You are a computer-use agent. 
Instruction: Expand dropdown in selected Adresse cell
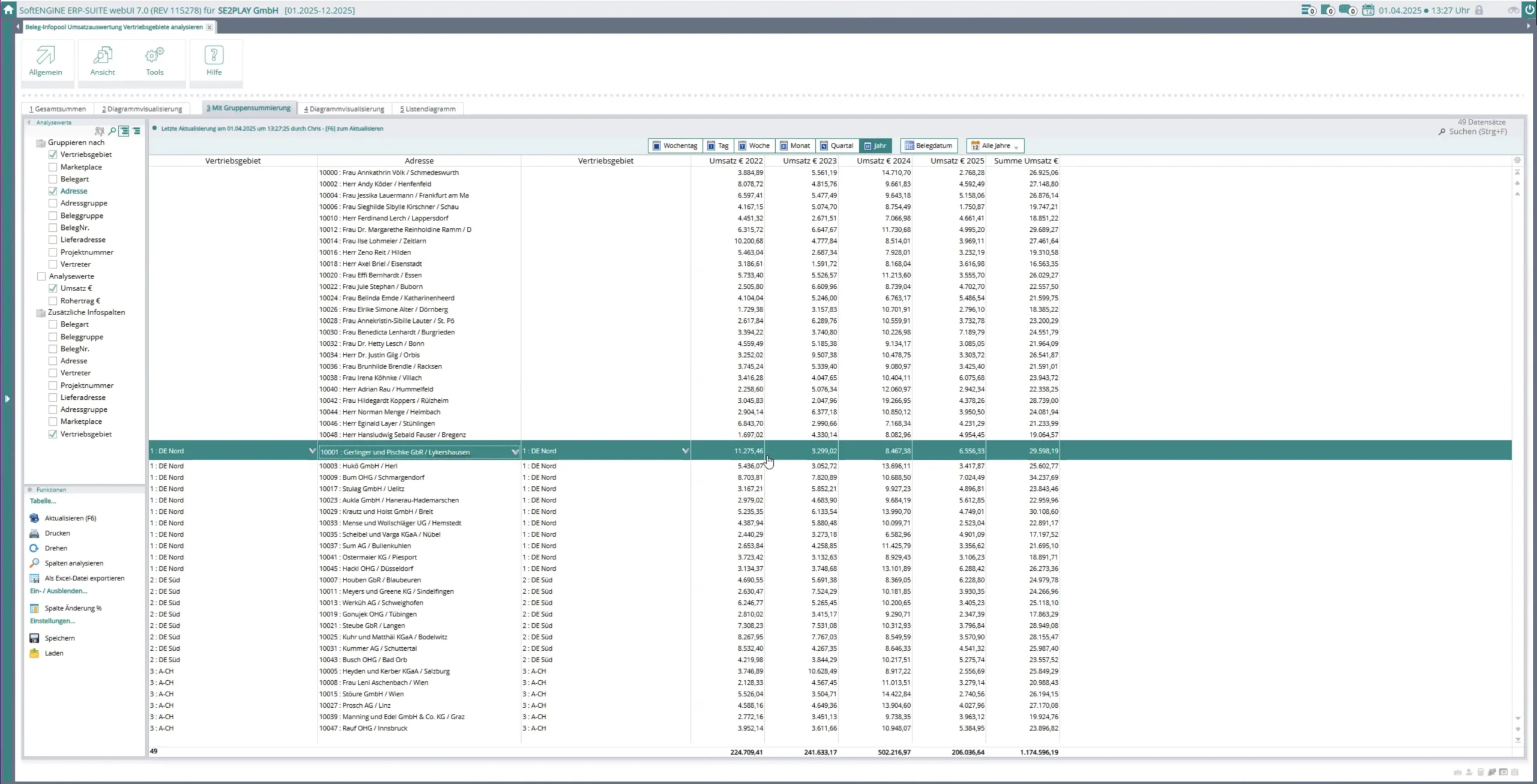(515, 451)
